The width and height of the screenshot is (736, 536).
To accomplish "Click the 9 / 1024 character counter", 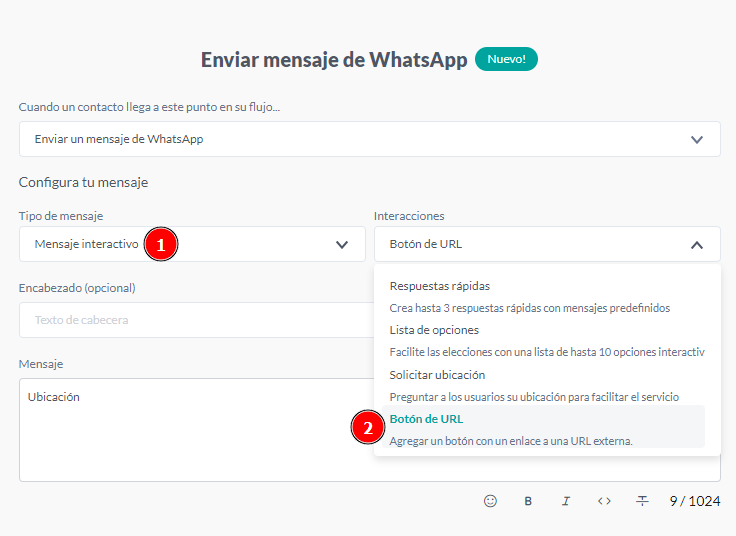I will (694, 501).
